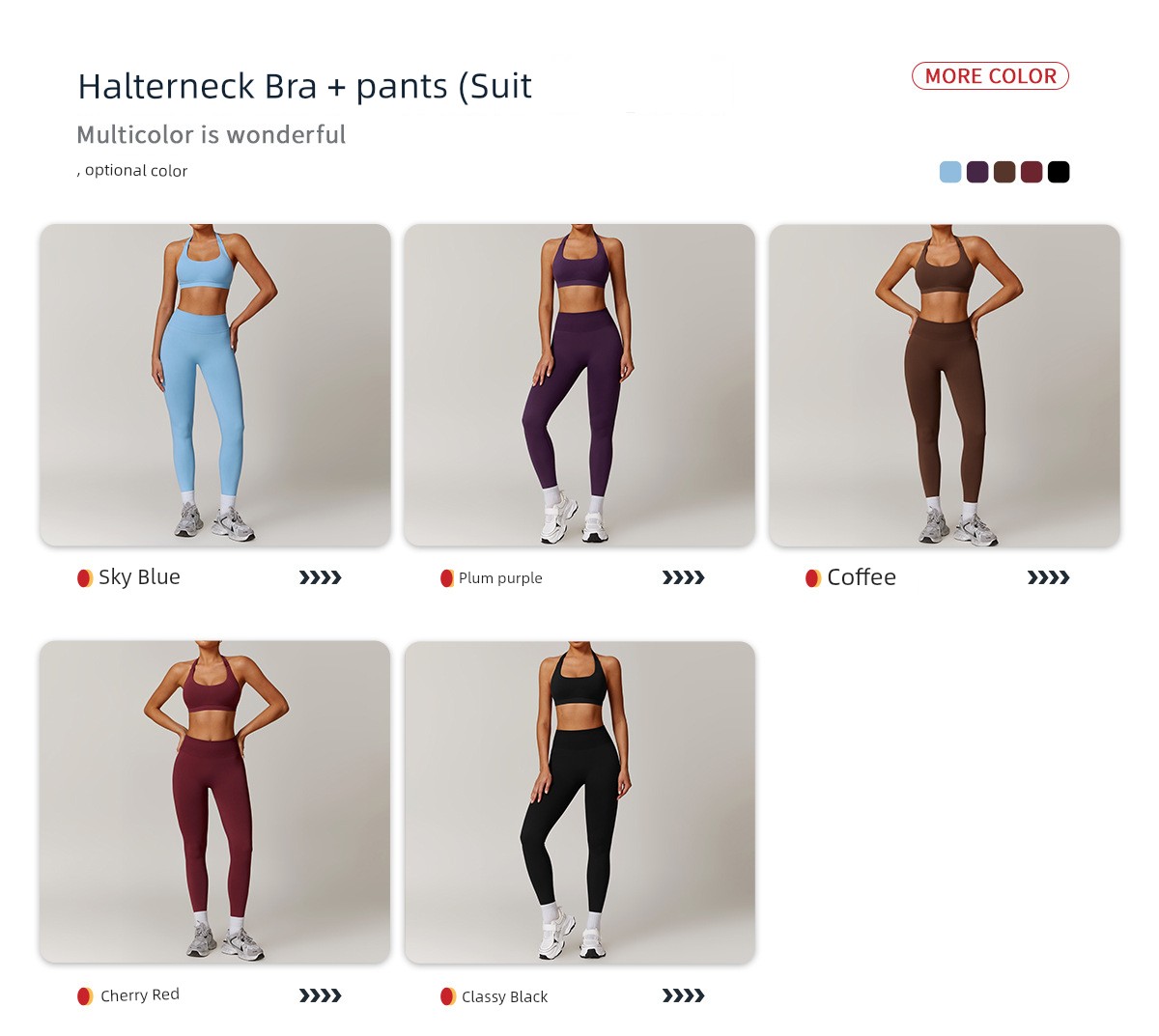Viewport: 1159px width, 1036px height.
Task: Select the black color swatch
Action: (1059, 172)
